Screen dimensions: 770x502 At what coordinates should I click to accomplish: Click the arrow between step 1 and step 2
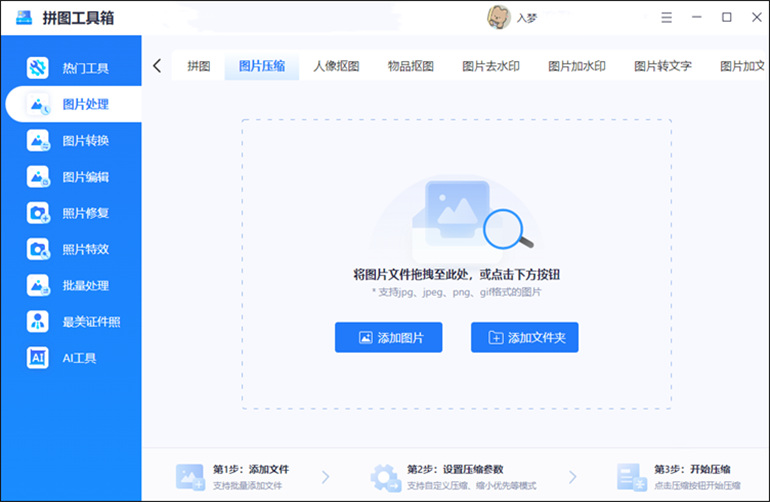(x=326, y=476)
